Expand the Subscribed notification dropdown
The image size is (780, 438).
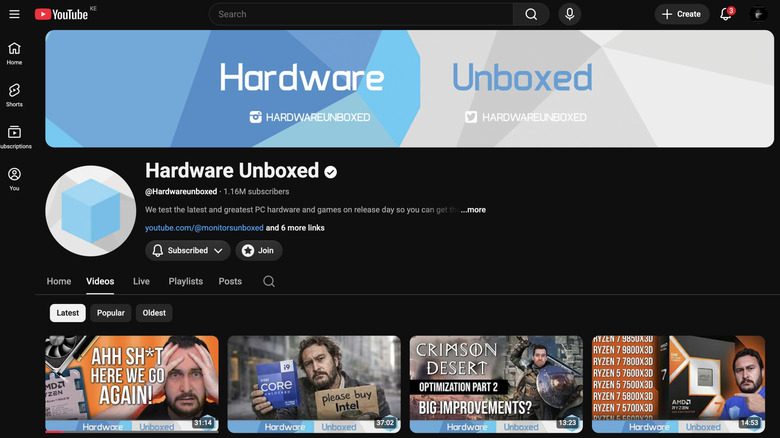point(188,250)
